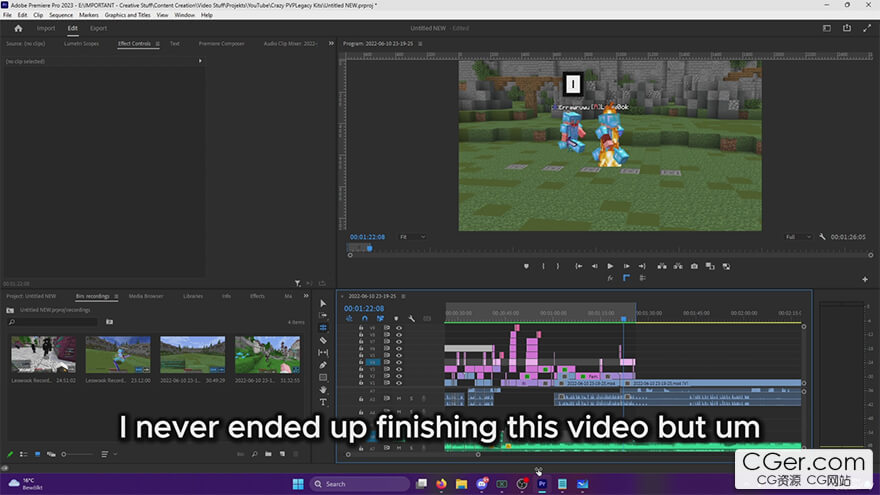Select the Track Select Forward tool

click(x=323, y=315)
